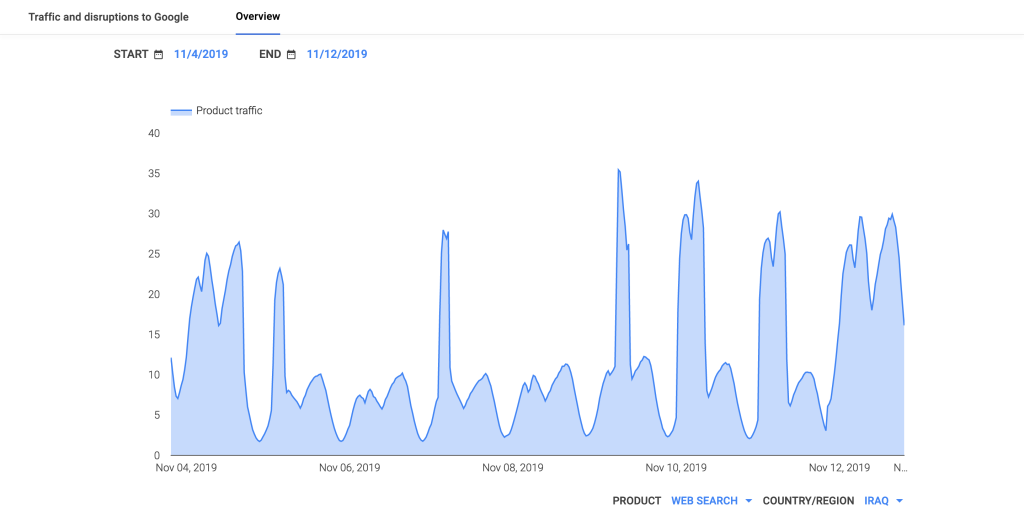Viewport: 1024px width, 530px height.
Task: Toggle the Product traffic legend entry
Action: pos(216,111)
